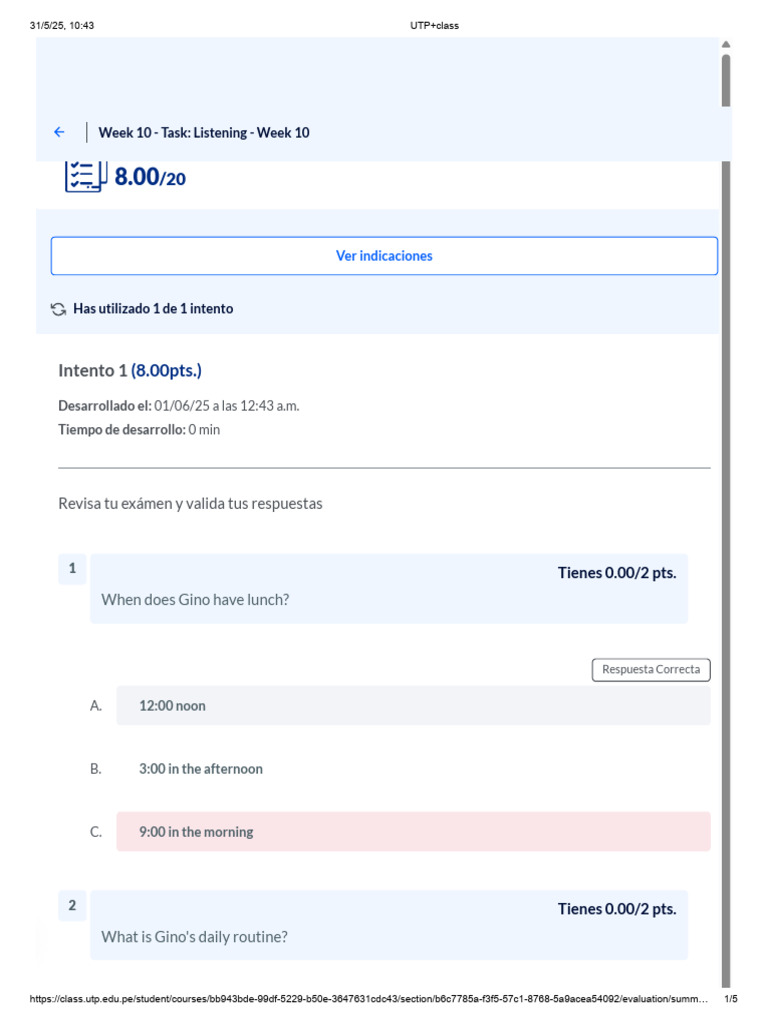
Task: Click the Respuesta Correcta label
Action: (651, 669)
